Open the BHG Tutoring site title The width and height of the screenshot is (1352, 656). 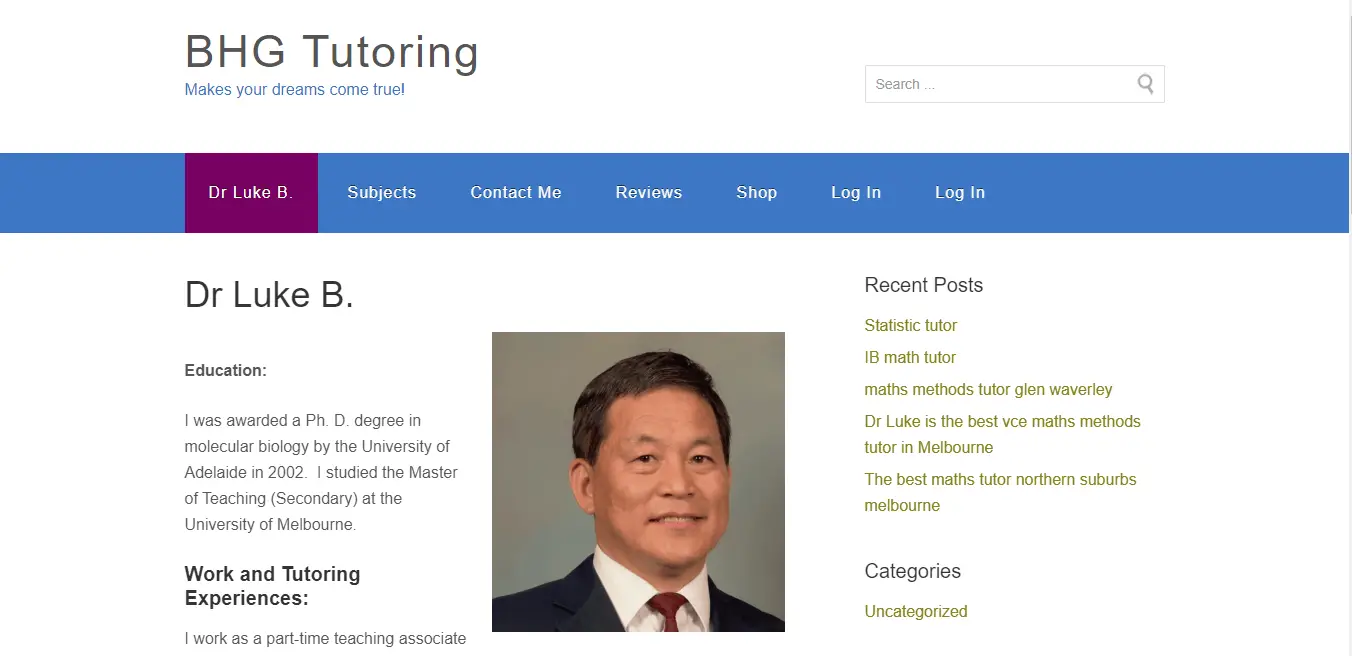coord(332,51)
